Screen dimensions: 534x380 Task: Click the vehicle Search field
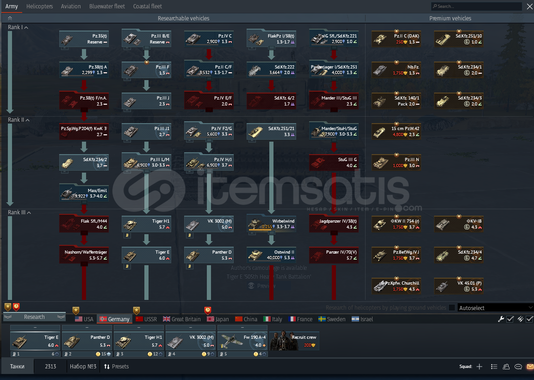pos(476,6)
